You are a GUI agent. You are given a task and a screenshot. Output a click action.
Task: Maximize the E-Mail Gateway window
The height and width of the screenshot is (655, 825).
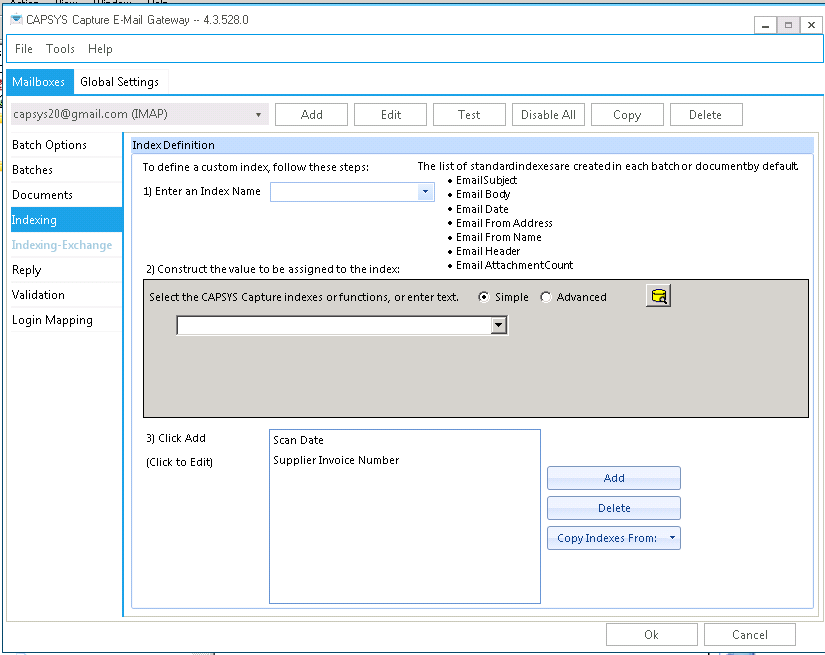click(788, 25)
